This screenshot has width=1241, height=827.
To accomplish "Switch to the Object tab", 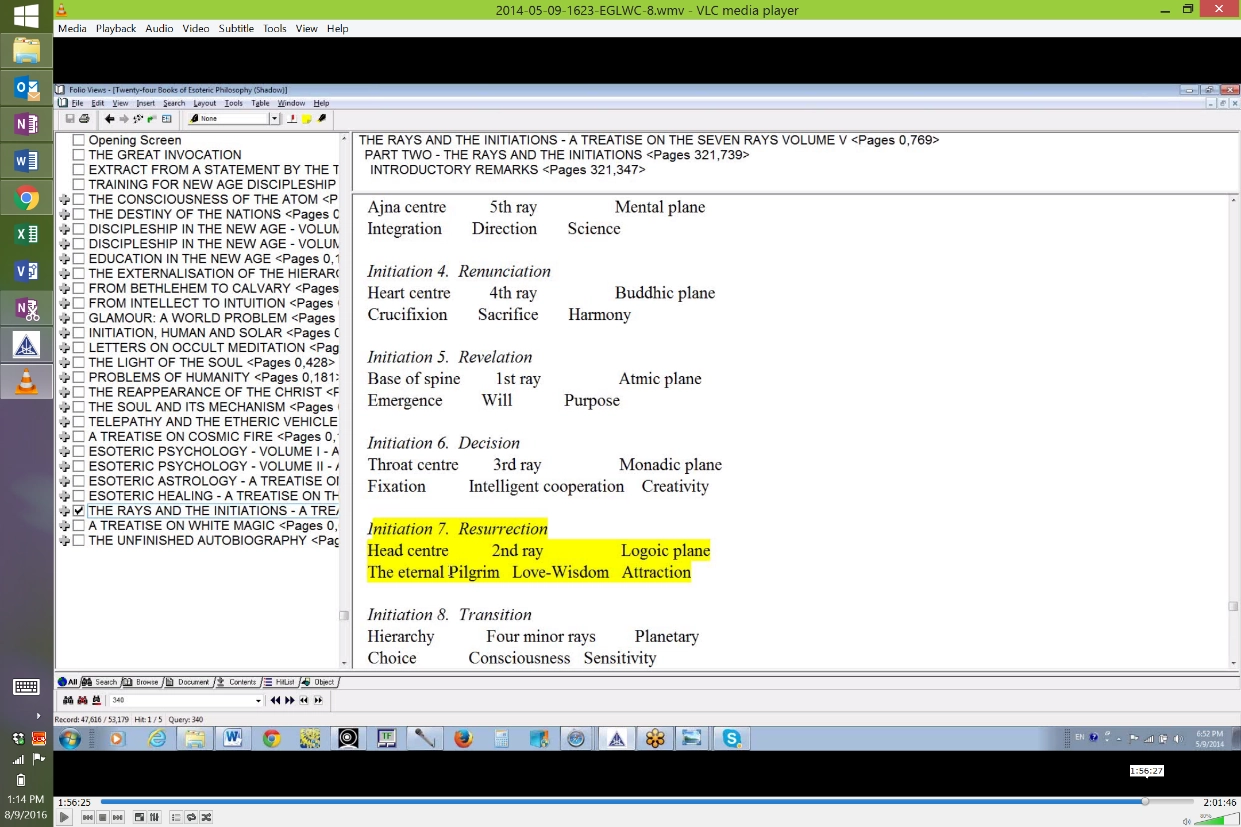I will click(318, 682).
